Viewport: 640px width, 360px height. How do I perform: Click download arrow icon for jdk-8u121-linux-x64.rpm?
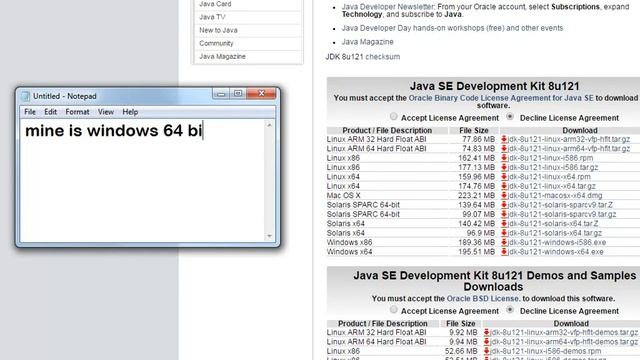pyautogui.click(x=504, y=177)
